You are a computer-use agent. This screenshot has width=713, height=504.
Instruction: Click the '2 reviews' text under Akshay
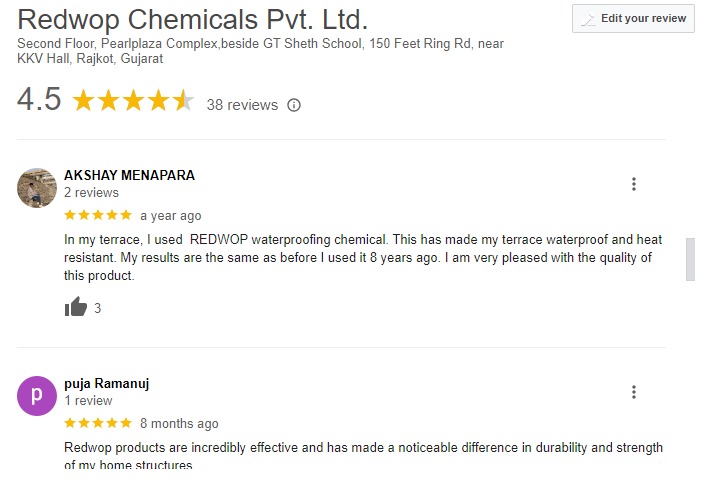click(91, 192)
